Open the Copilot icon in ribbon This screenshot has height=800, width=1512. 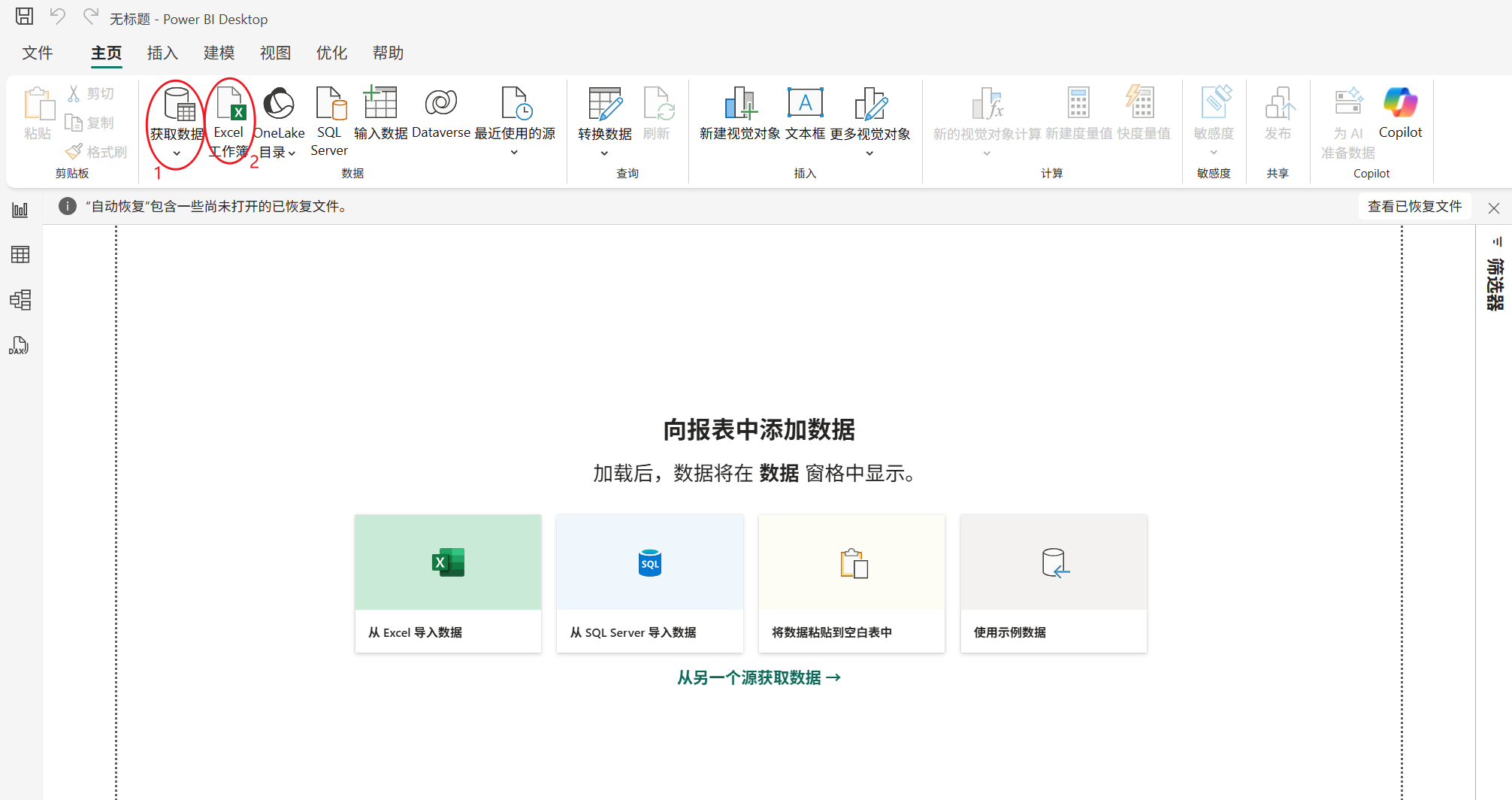(x=1401, y=102)
